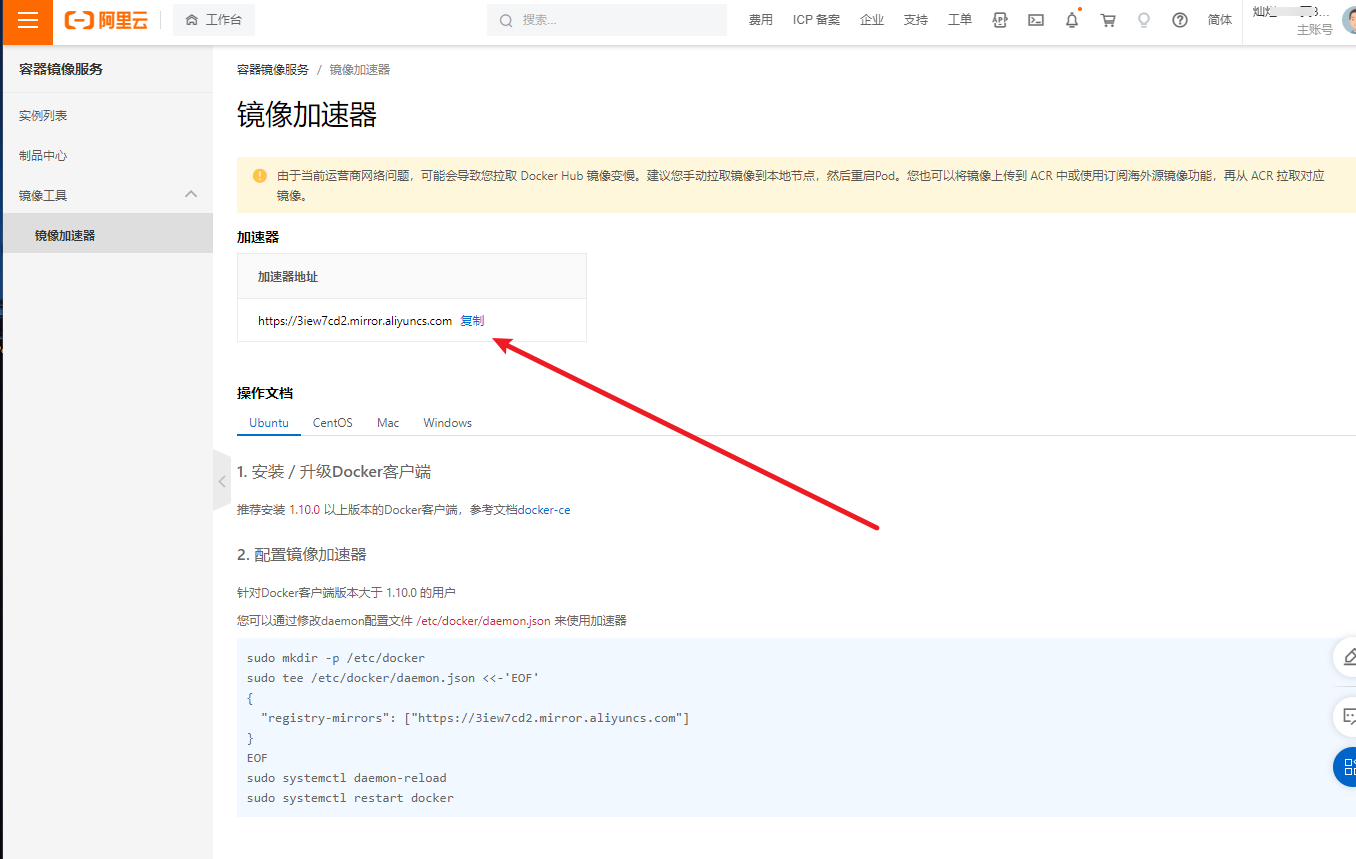Switch to the CentOS tab
Image resolution: width=1356 pixels, height=859 pixels.
(x=333, y=423)
